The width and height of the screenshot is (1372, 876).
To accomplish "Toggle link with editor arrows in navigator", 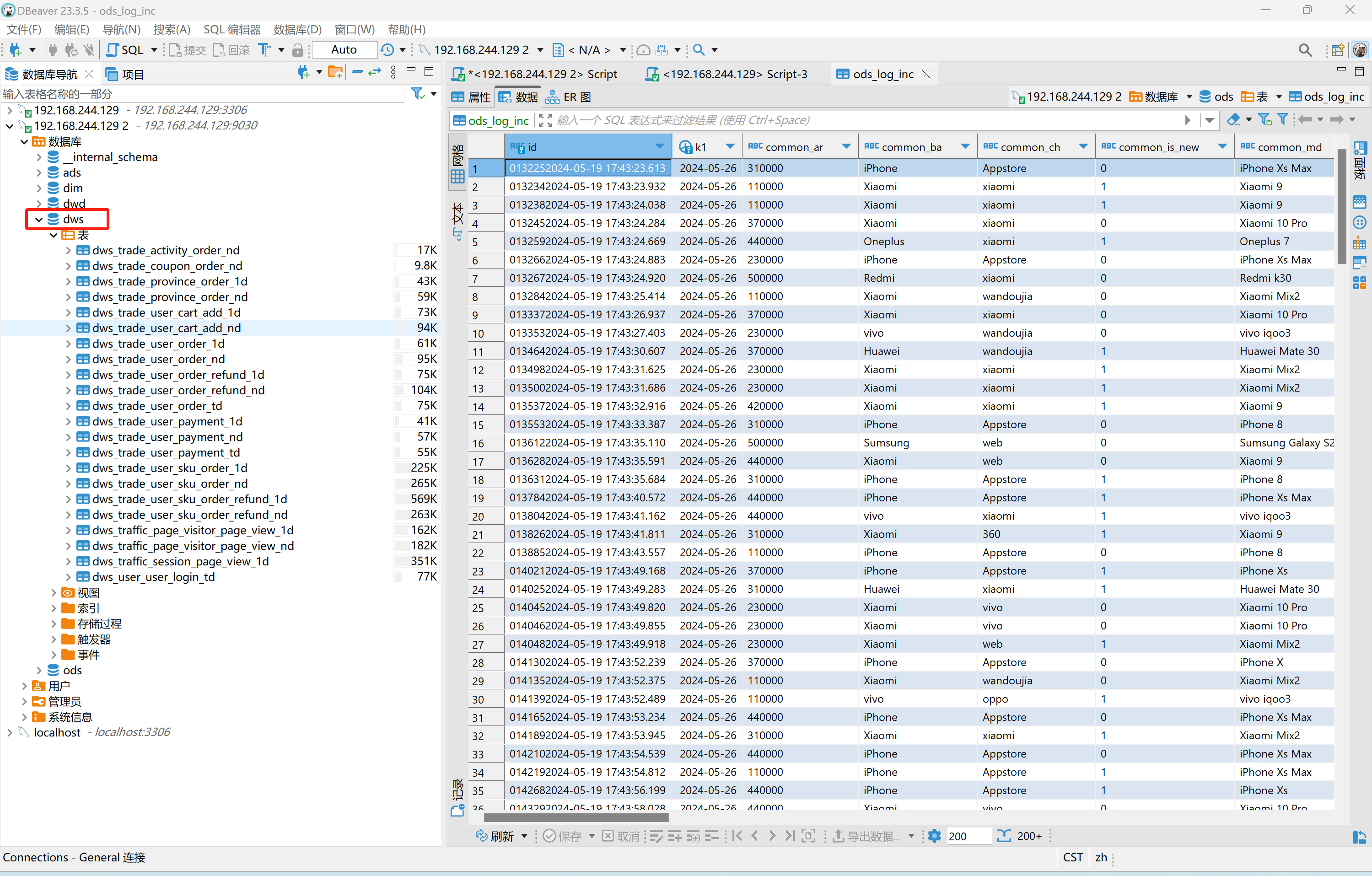I will 374,72.
